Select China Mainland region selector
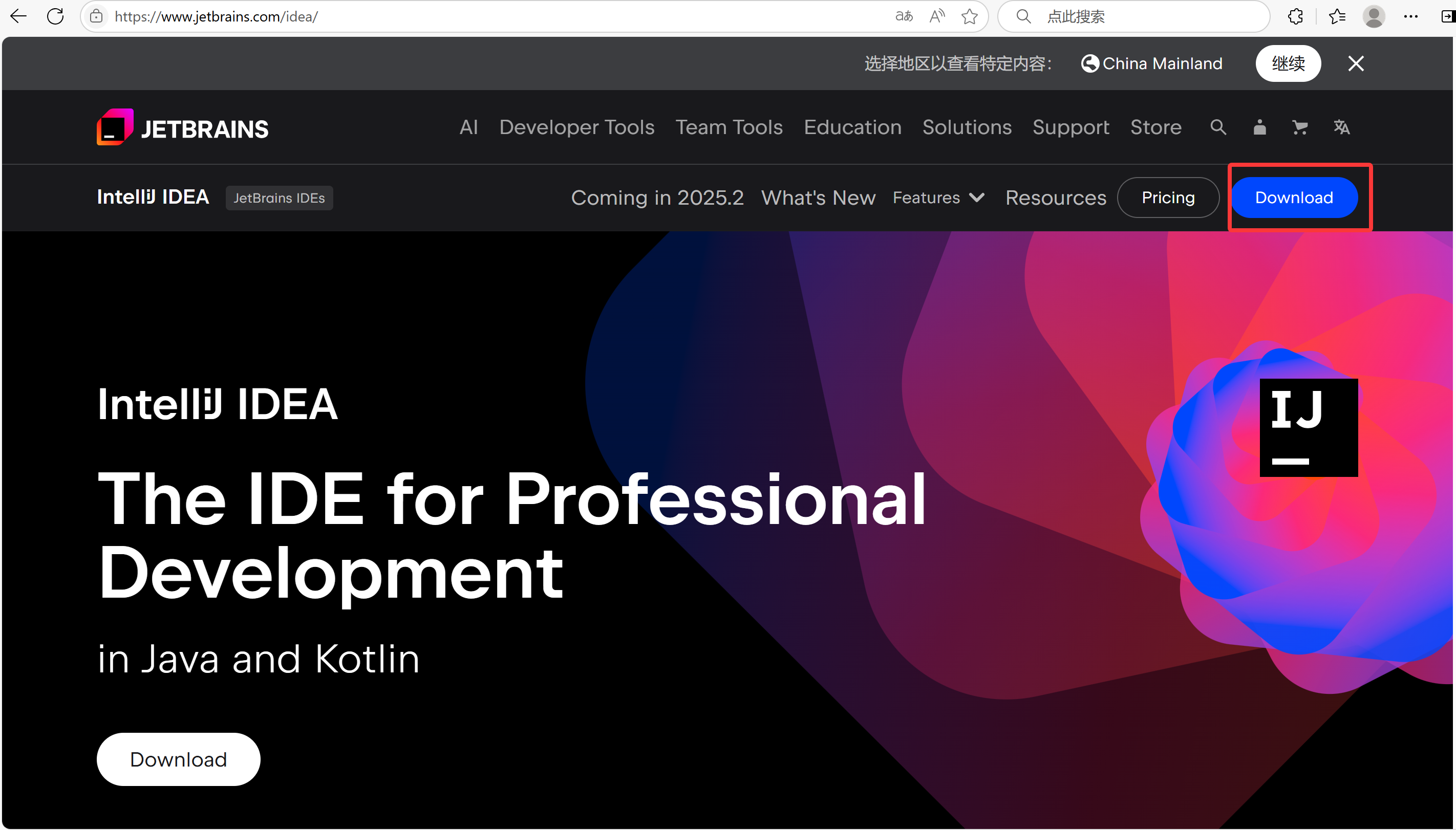Image resolution: width=1456 pixels, height=830 pixels. [1151, 63]
